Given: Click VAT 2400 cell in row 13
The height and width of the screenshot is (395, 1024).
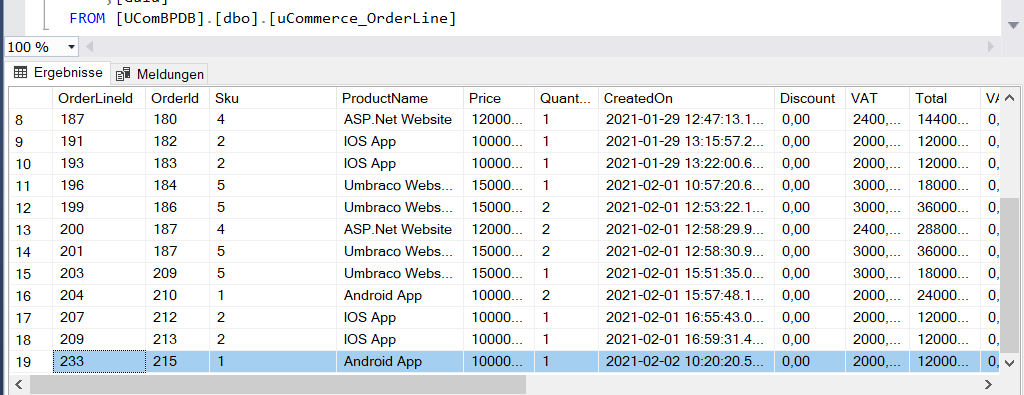Looking at the screenshot, I should [x=877, y=230].
